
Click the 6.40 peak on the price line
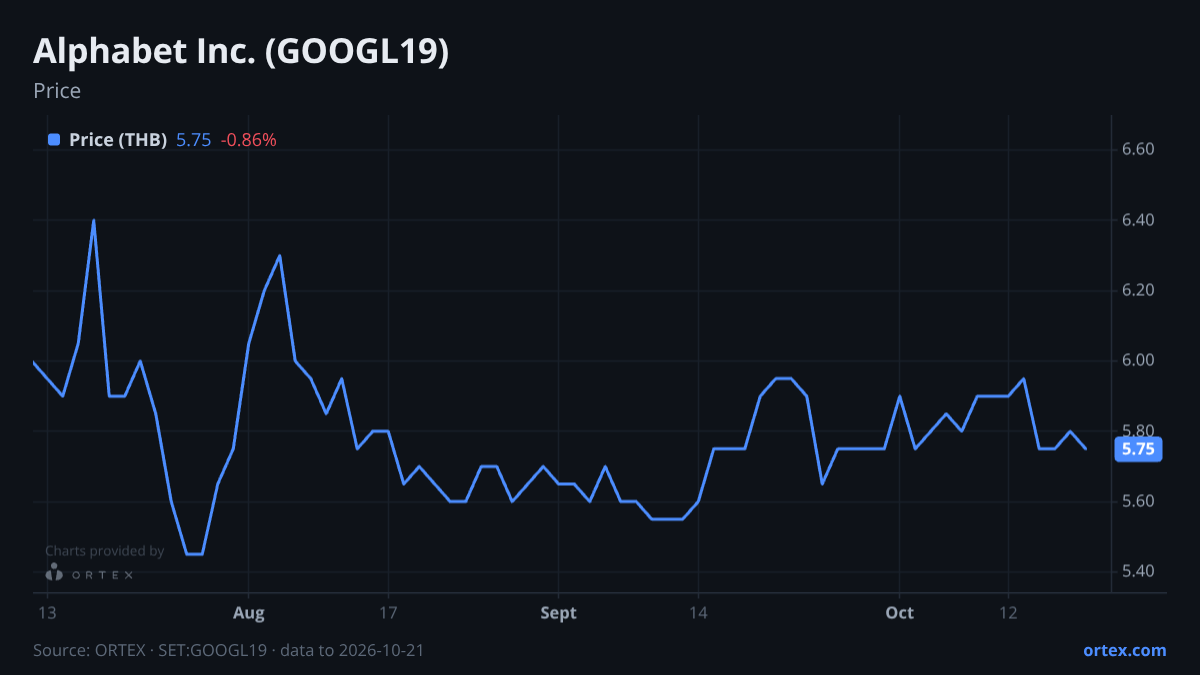pyautogui.click(x=94, y=220)
